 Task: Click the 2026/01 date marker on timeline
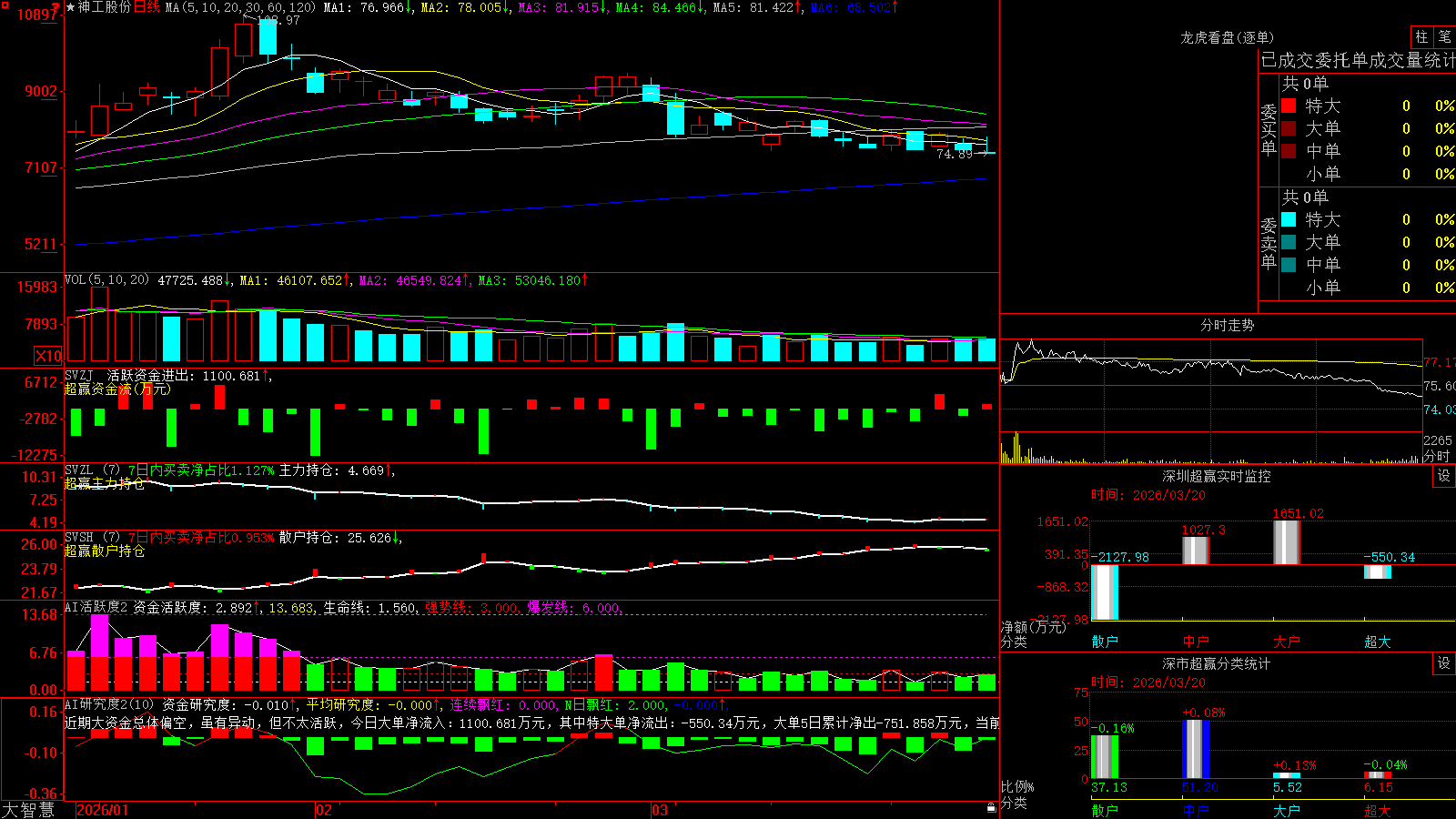103,810
